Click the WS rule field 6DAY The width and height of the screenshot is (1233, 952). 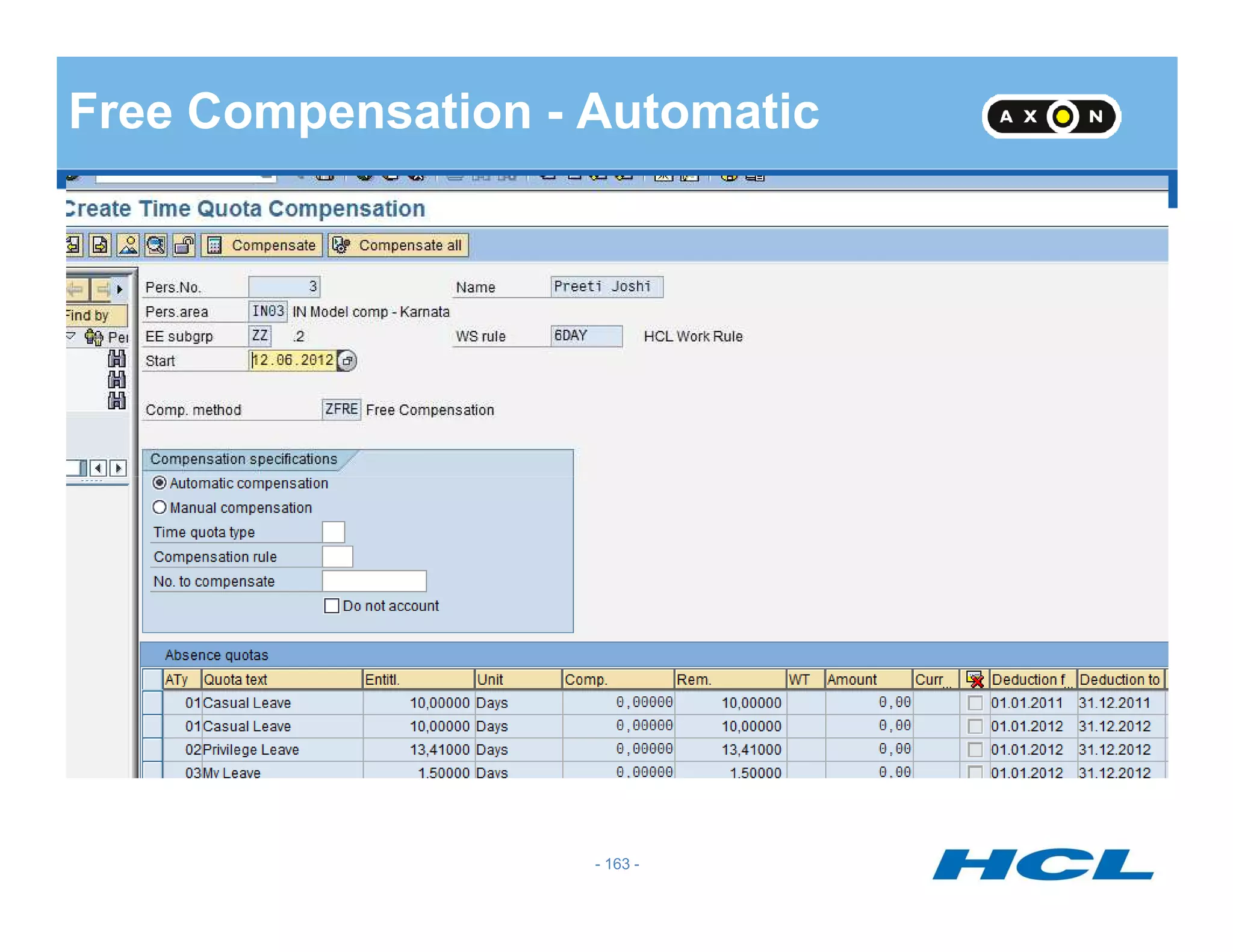586,336
